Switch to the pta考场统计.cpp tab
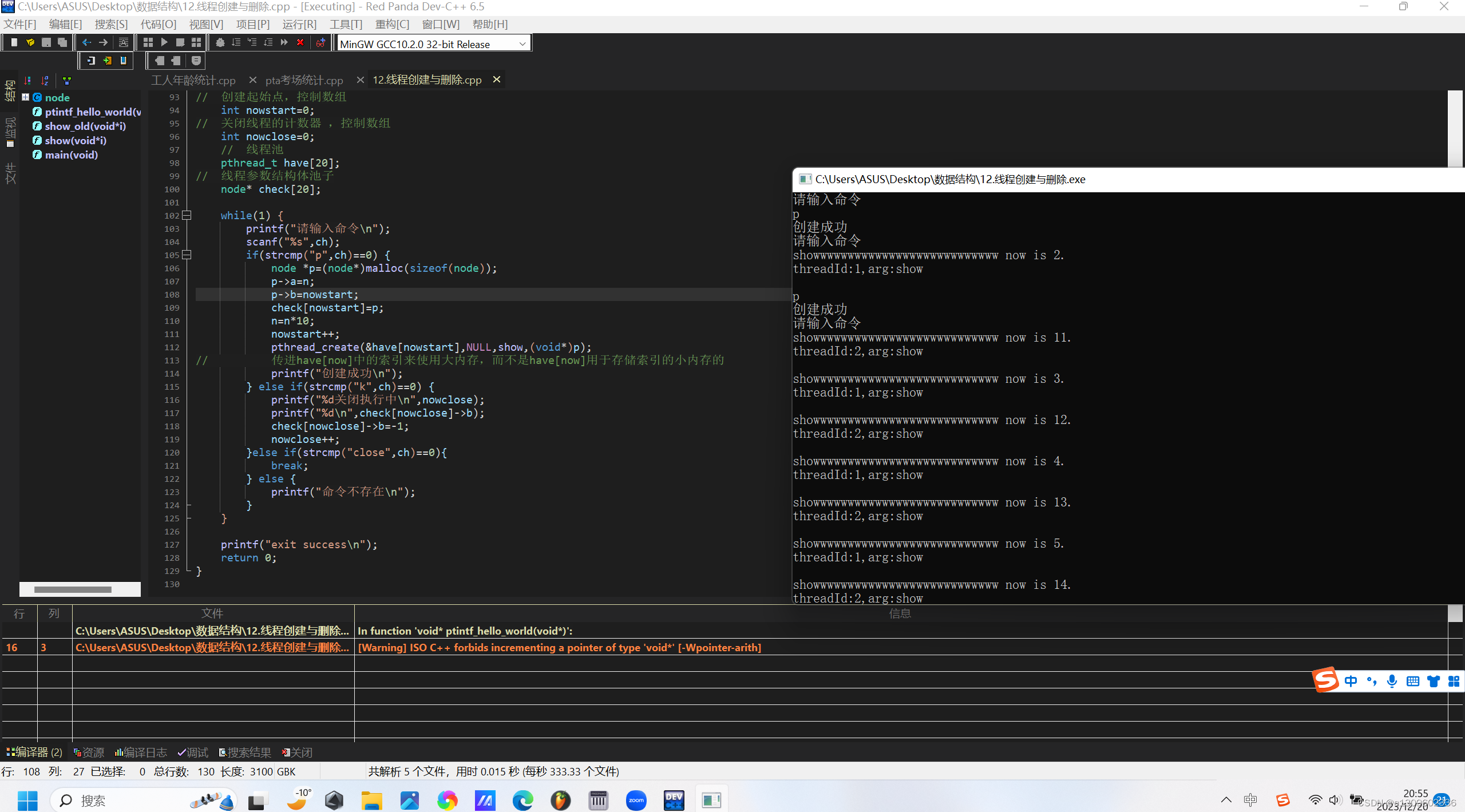 (x=303, y=80)
